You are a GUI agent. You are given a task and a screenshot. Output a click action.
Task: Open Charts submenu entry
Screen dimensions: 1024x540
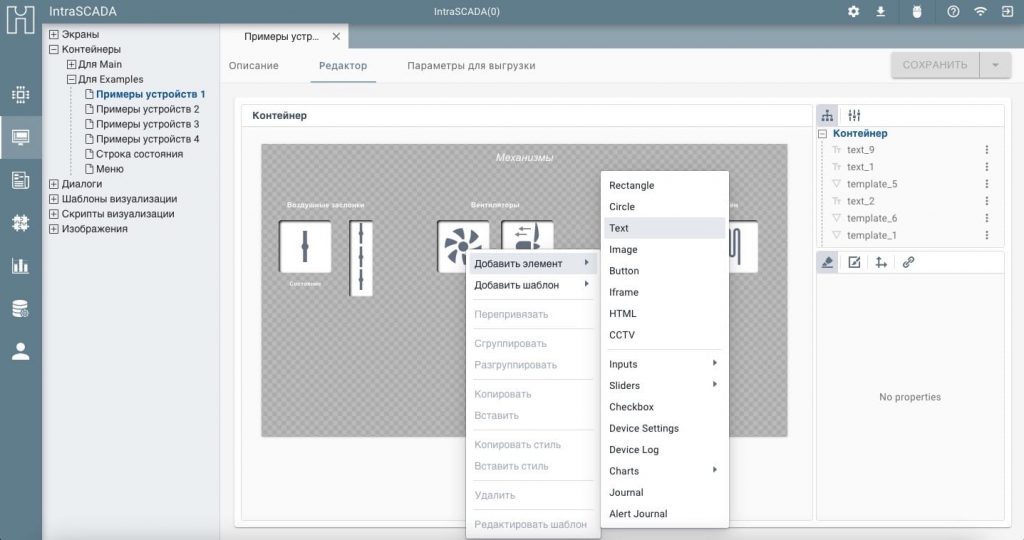(x=664, y=471)
